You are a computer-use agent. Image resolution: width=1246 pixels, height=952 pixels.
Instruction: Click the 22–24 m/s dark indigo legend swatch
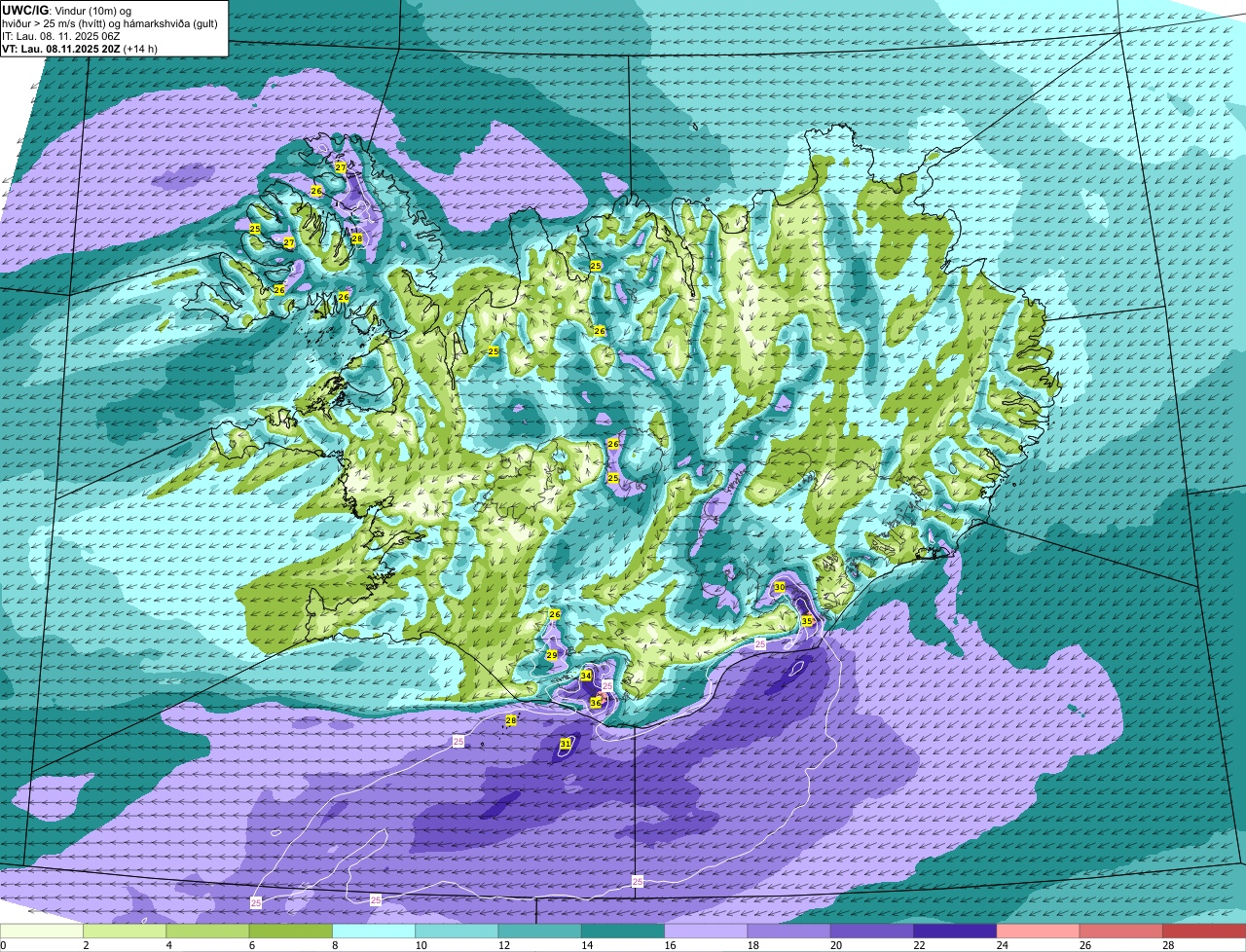click(x=955, y=932)
